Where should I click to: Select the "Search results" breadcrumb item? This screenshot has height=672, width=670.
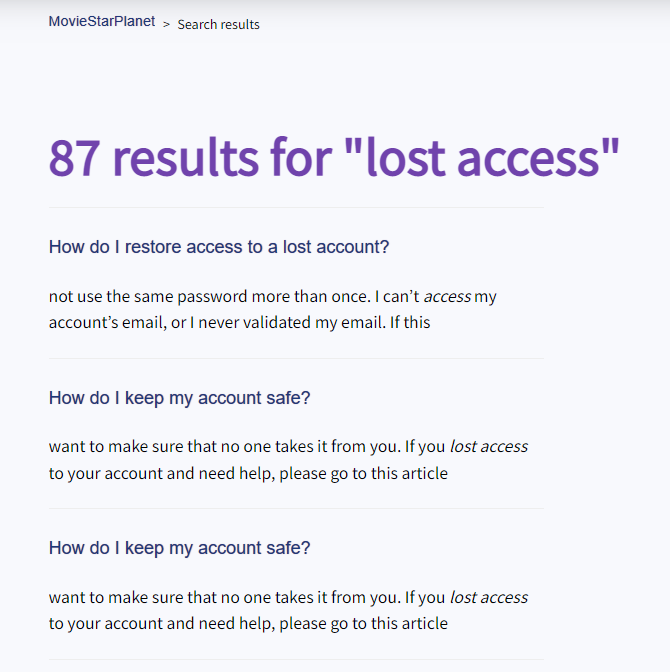coord(218,24)
